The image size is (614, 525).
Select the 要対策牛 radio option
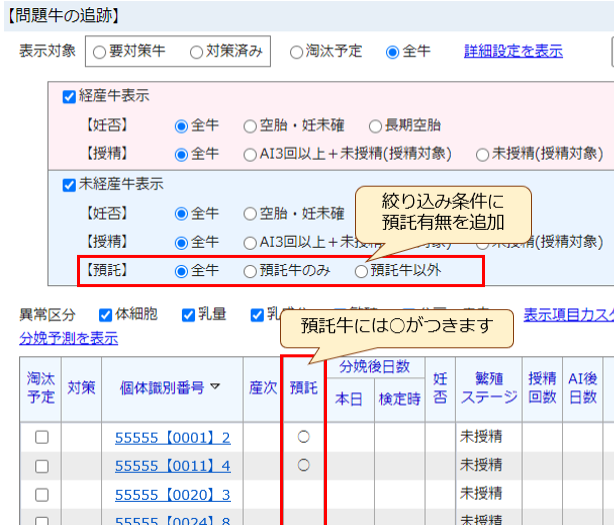99,52
